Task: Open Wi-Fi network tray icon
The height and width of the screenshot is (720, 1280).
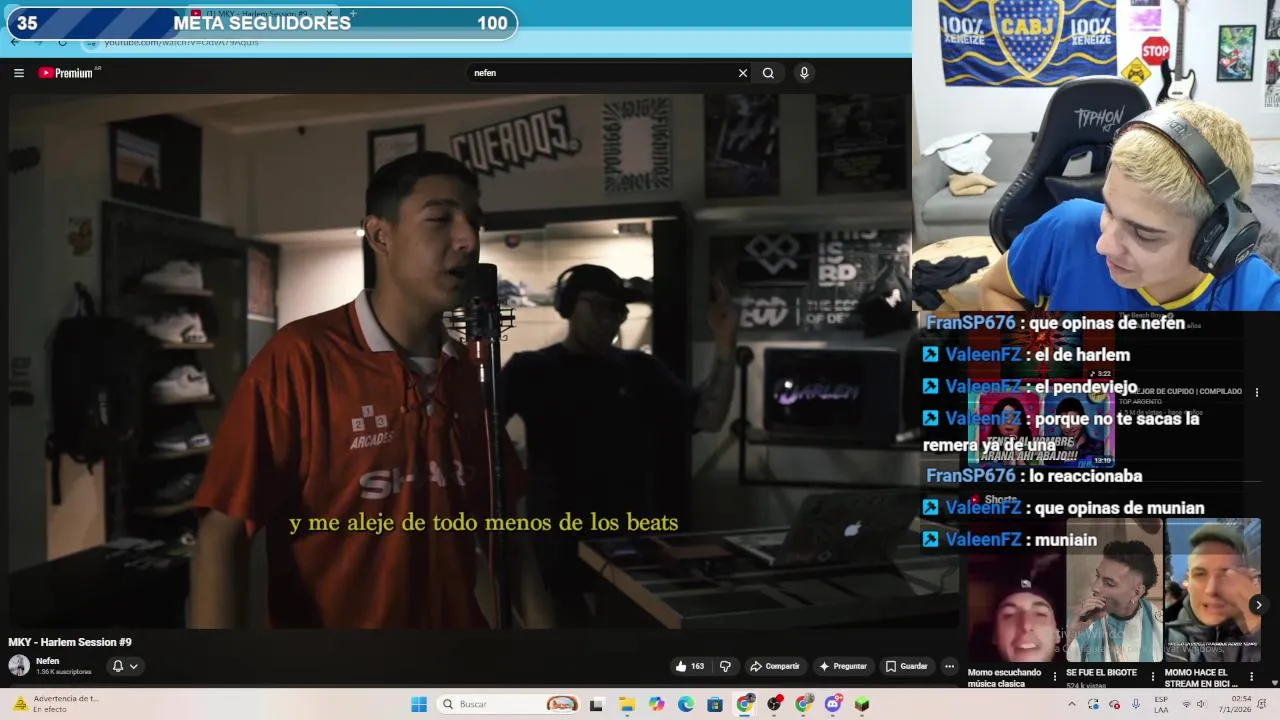Action: pyautogui.click(x=1186, y=704)
